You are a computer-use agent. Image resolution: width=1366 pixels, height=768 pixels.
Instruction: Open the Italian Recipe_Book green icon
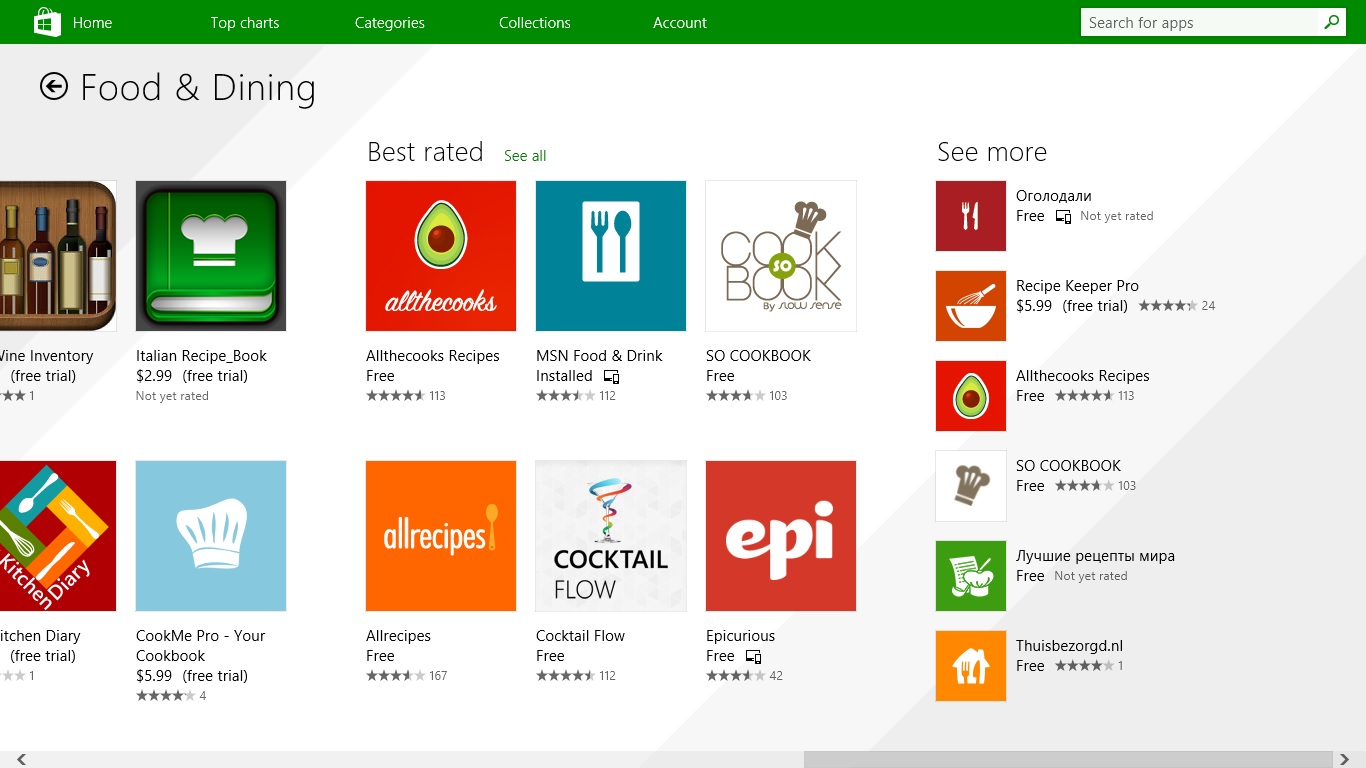coord(211,256)
